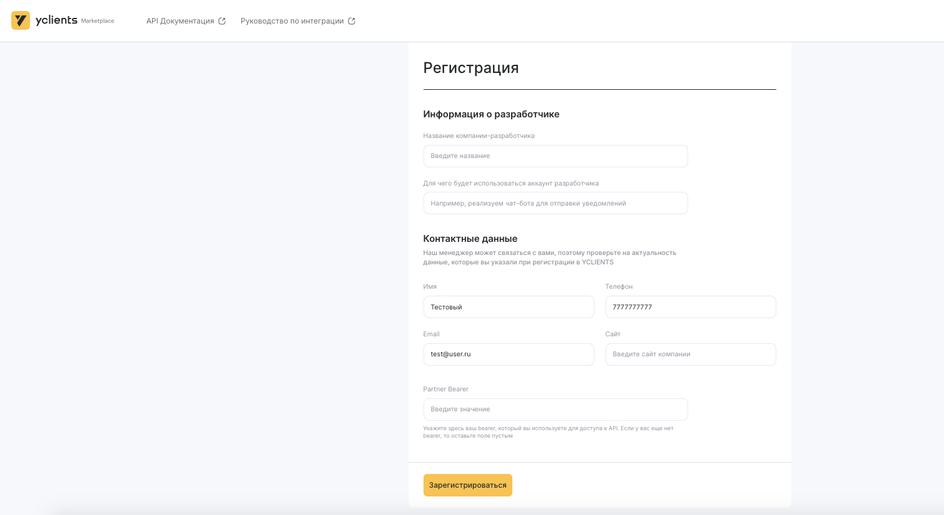
Task: Click the Телефон field with 7777777777
Action: 690,307
